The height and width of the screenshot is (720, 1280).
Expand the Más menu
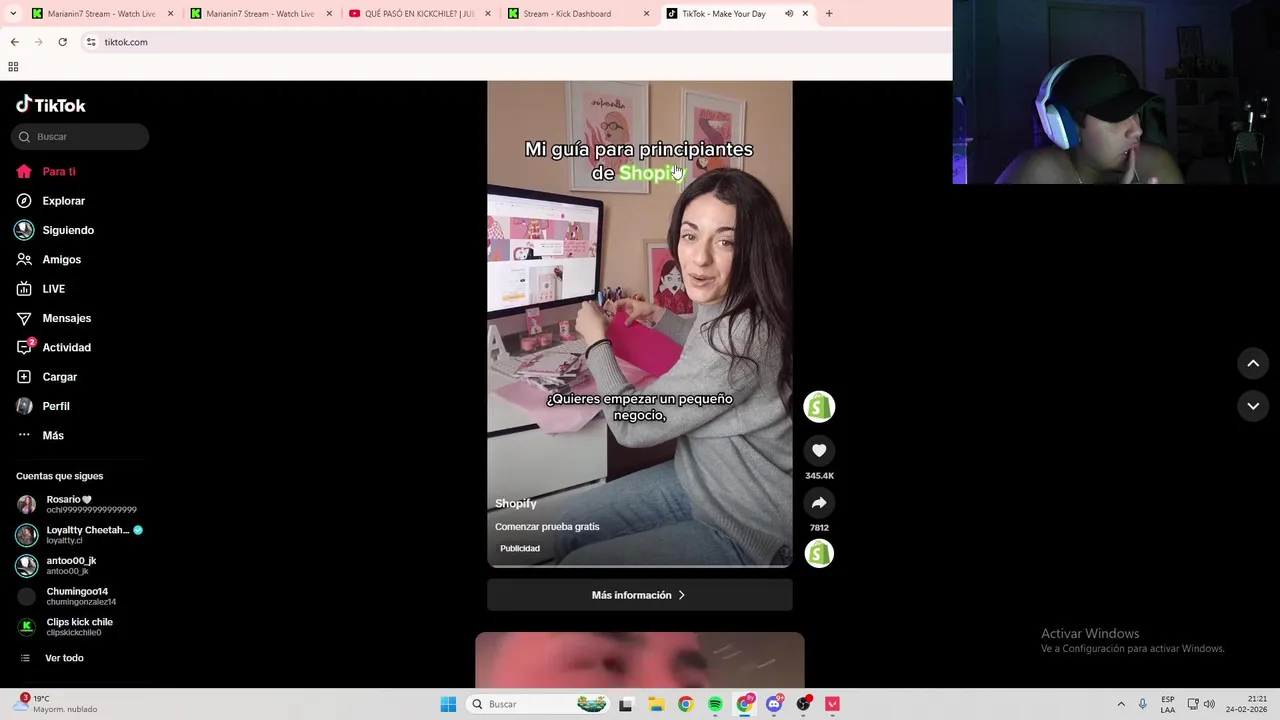pyautogui.click(x=40, y=436)
